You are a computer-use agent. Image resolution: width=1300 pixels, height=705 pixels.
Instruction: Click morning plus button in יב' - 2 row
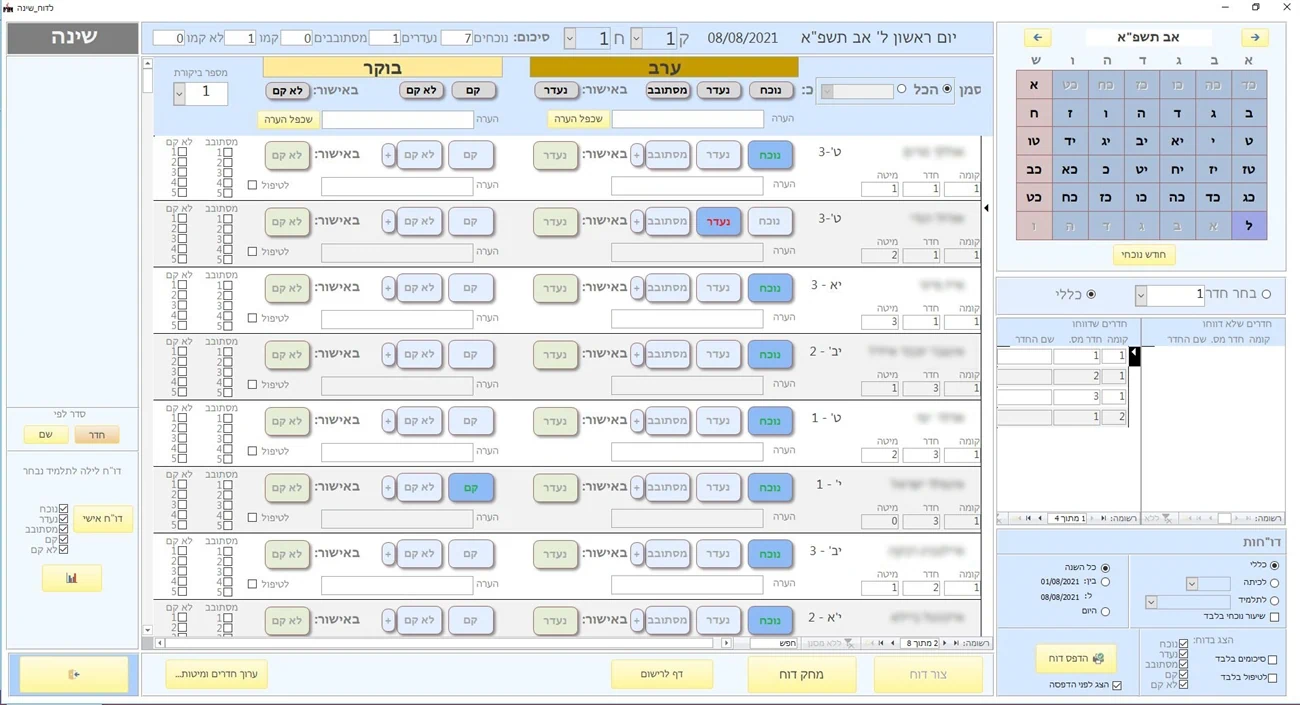pyautogui.click(x=388, y=354)
